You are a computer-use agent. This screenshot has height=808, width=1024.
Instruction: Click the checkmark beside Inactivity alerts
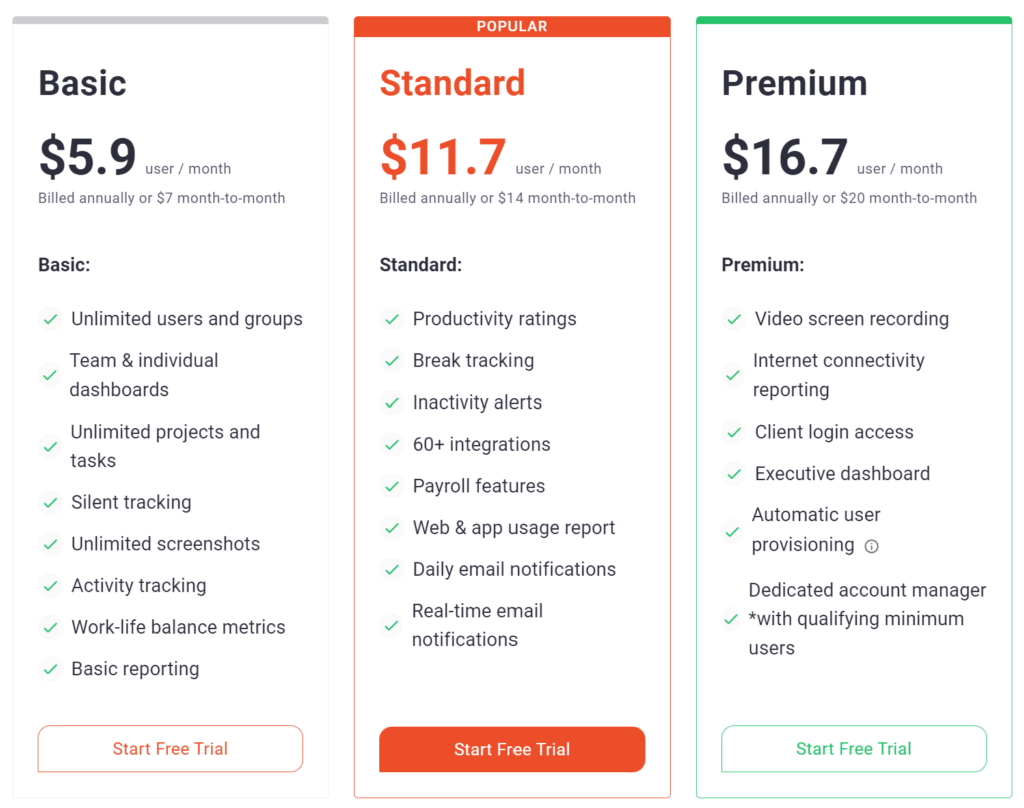click(391, 402)
